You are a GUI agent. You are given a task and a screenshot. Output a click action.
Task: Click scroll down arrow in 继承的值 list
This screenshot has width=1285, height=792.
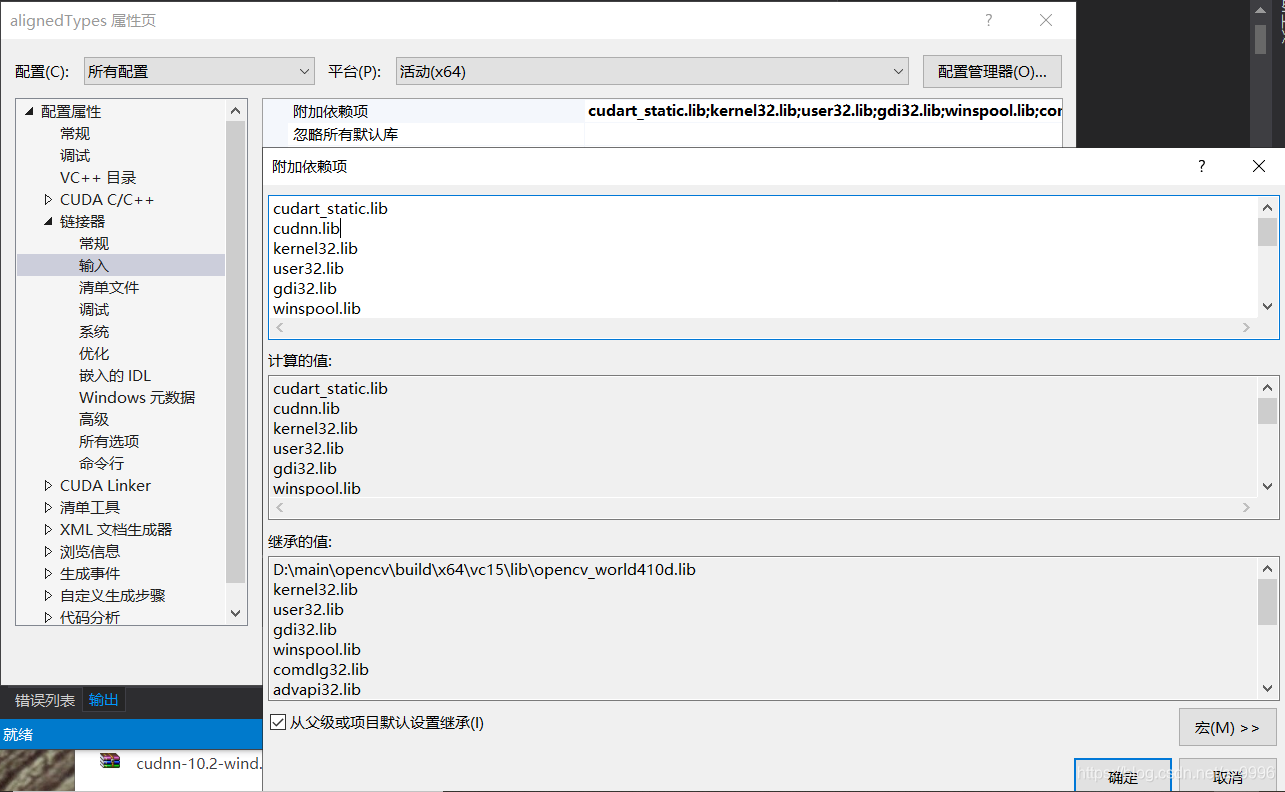1267,688
